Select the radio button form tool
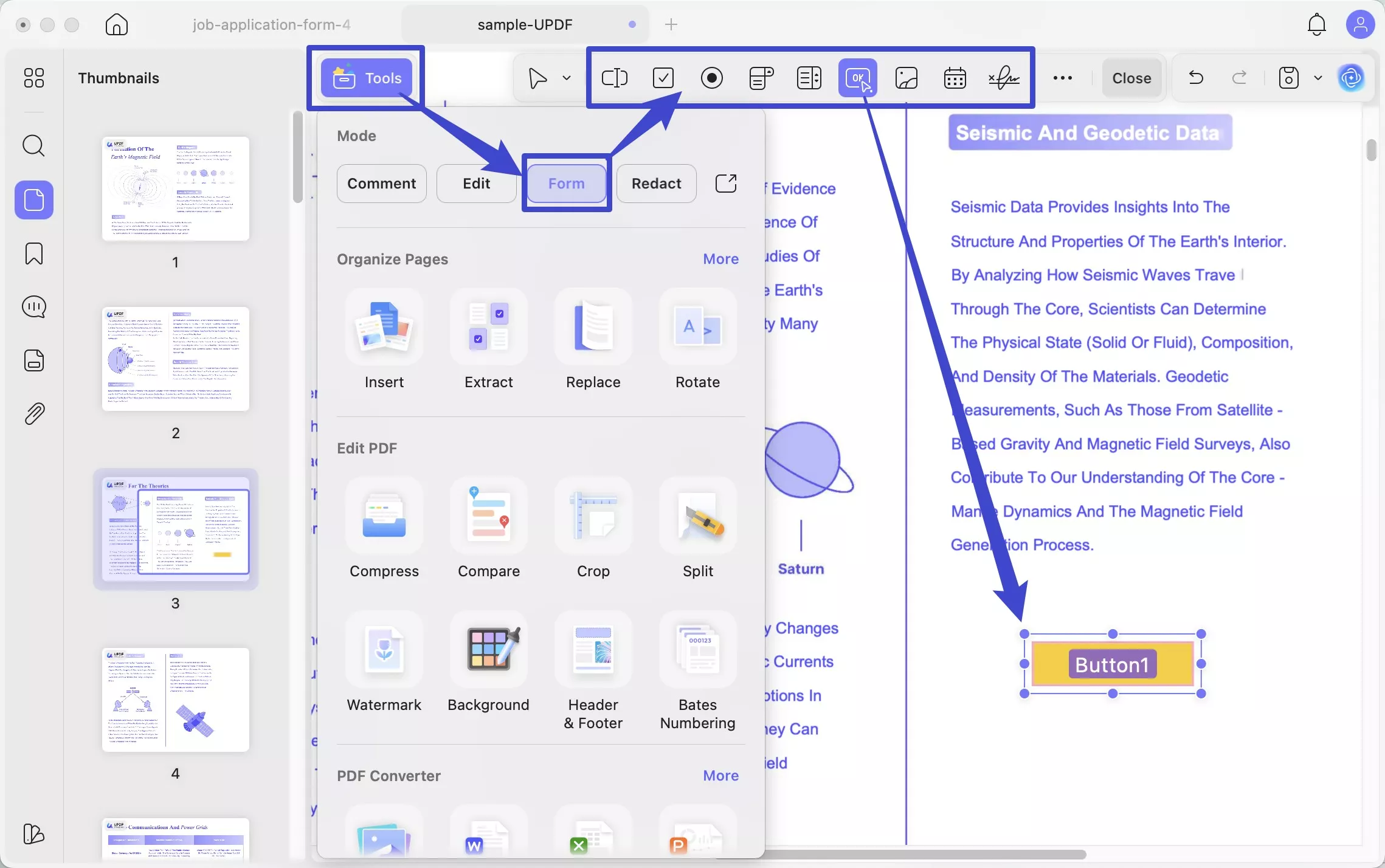The width and height of the screenshot is (1385, 868). pyautogui.click(x=711, y=78)
